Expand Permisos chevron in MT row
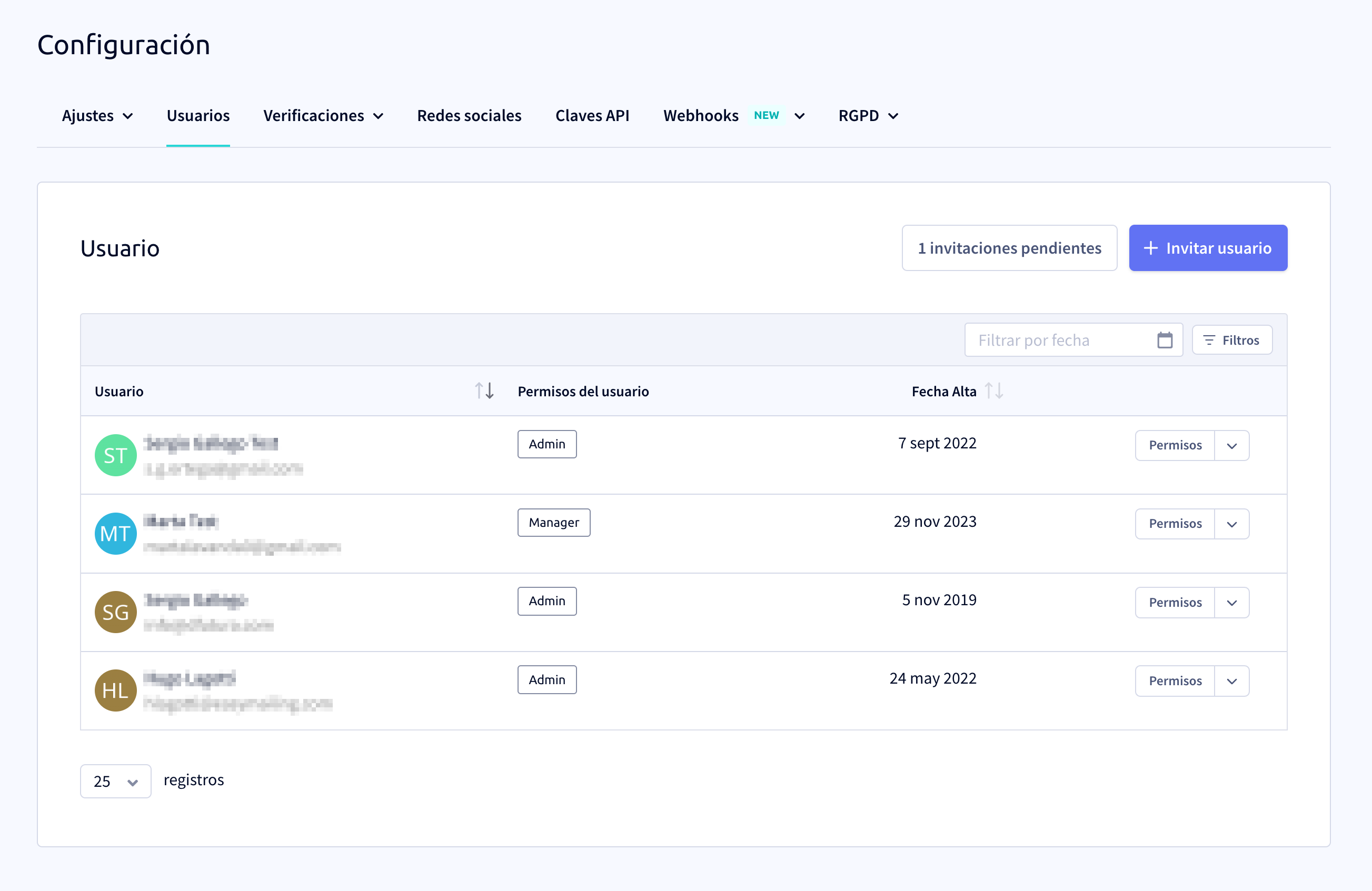Viewport: 1372px width, 891px height. pyautogui.click(x=1232, y=524)
